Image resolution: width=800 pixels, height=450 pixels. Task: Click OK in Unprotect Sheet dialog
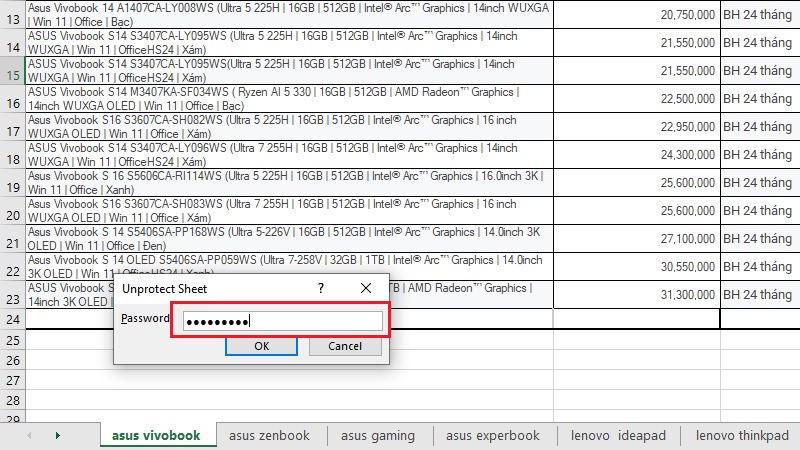click(261, 346)
